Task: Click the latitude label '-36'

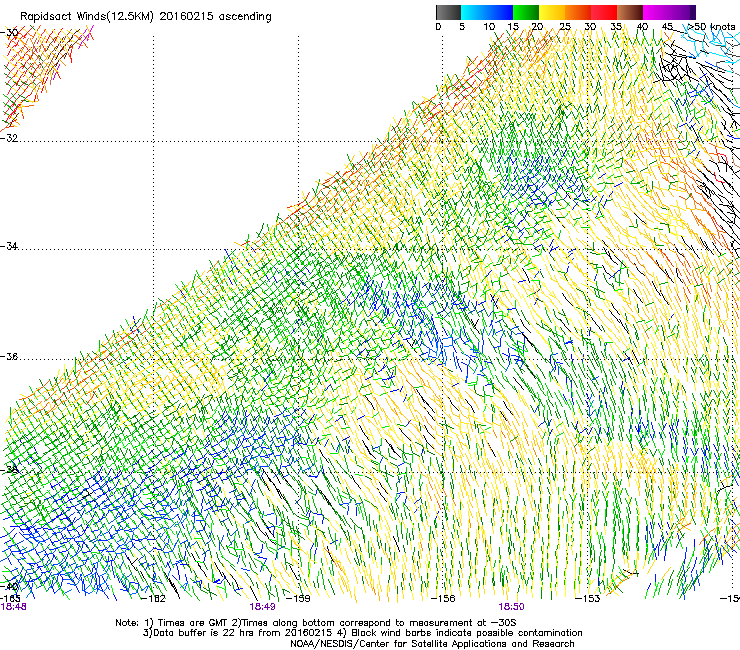Action: 9,356
